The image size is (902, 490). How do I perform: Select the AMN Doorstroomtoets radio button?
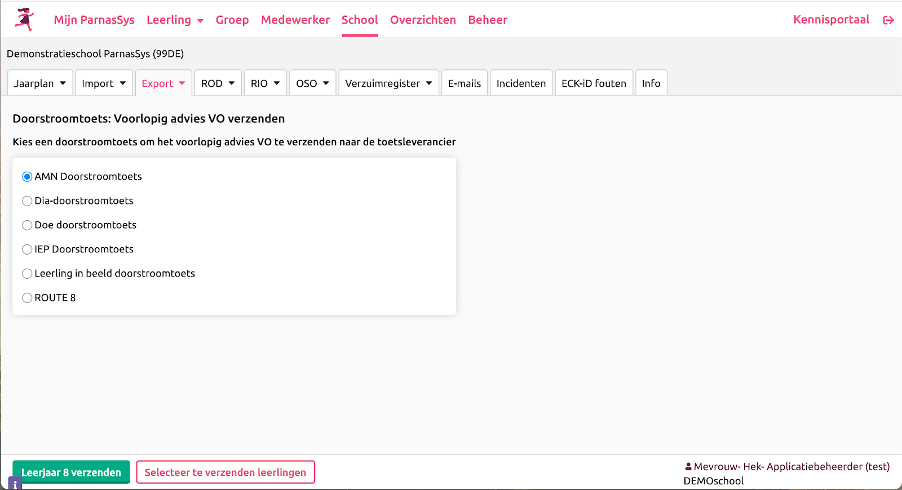pyautogui.click(x=27, y=177)
